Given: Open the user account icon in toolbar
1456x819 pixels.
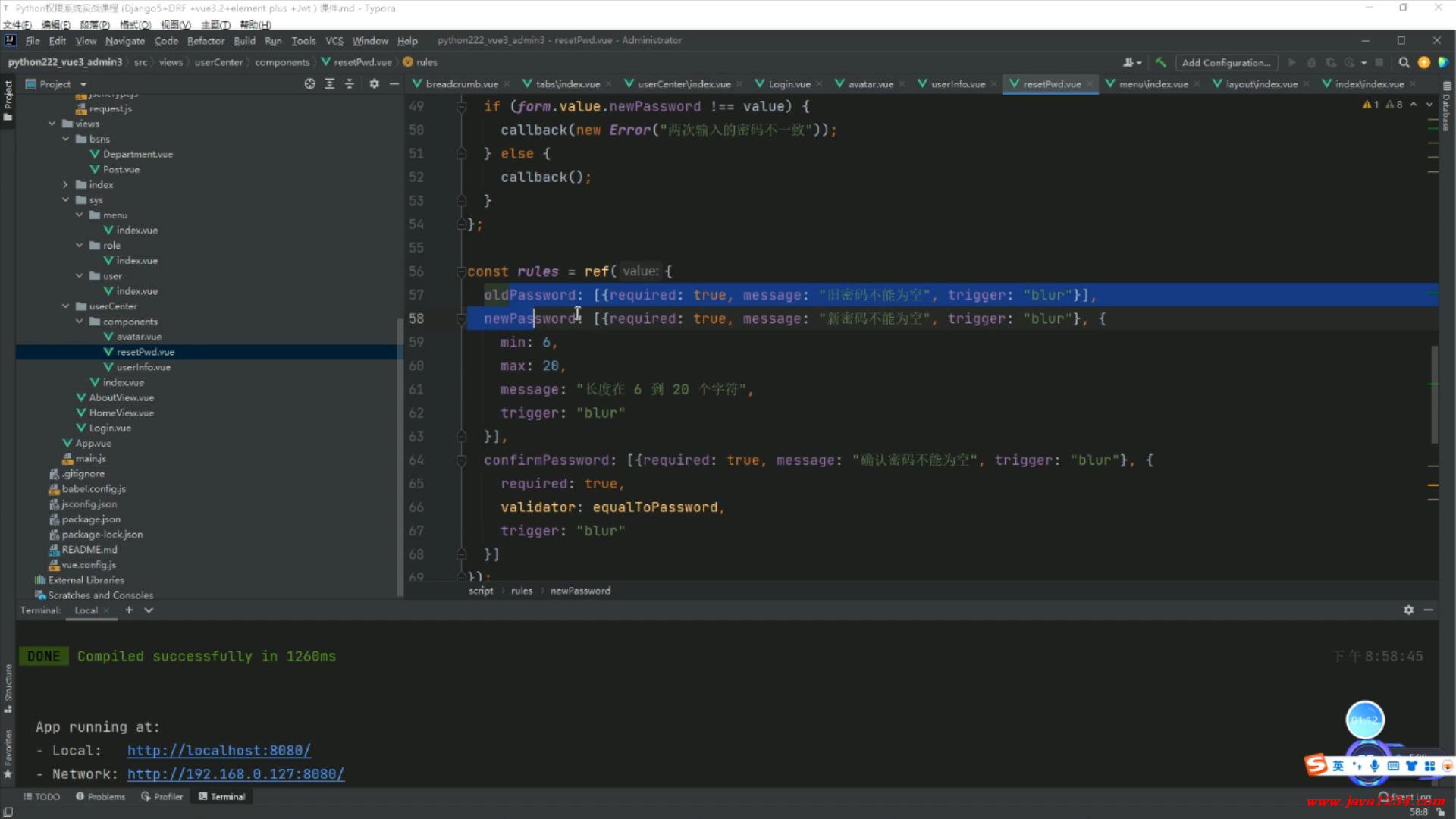Looking at the screenshot, I should pyautogui.click(x=1131, y=62).
